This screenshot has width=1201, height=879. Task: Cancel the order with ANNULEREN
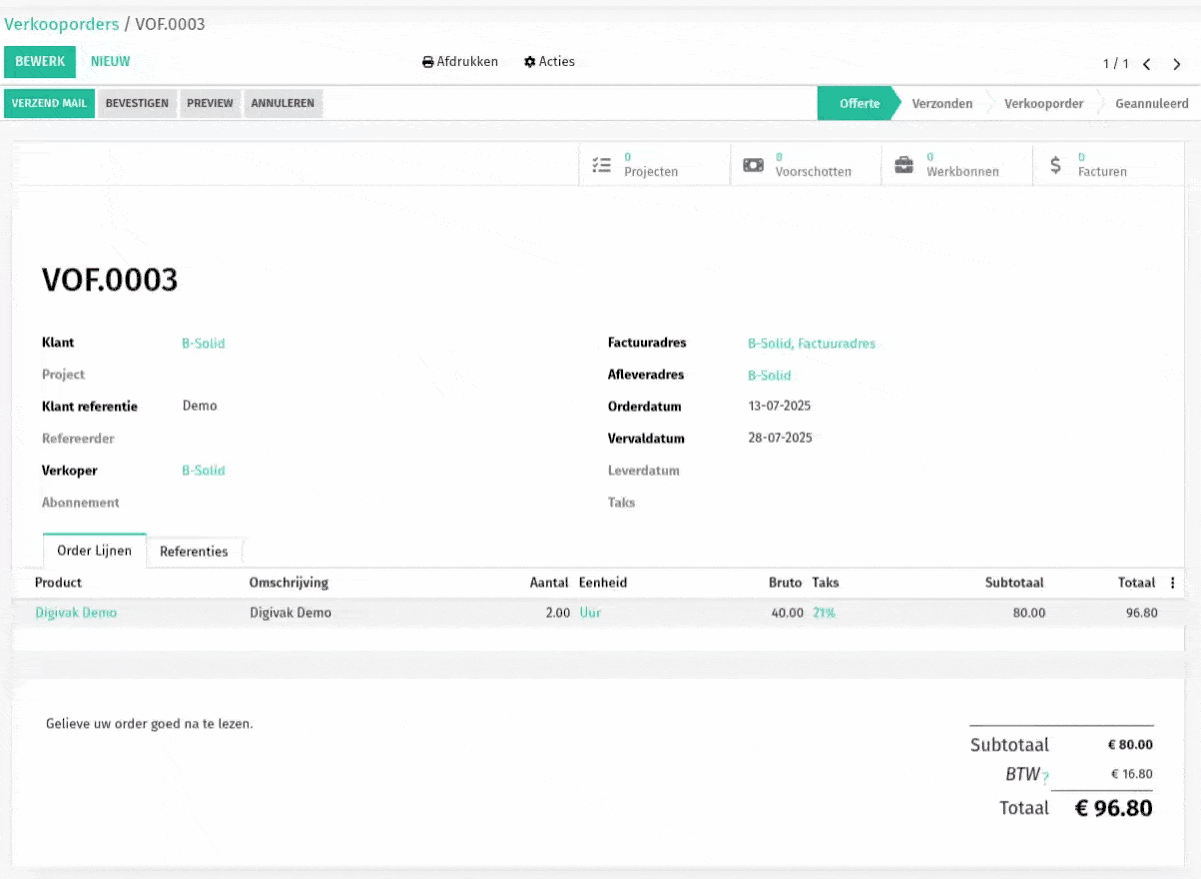283,104
